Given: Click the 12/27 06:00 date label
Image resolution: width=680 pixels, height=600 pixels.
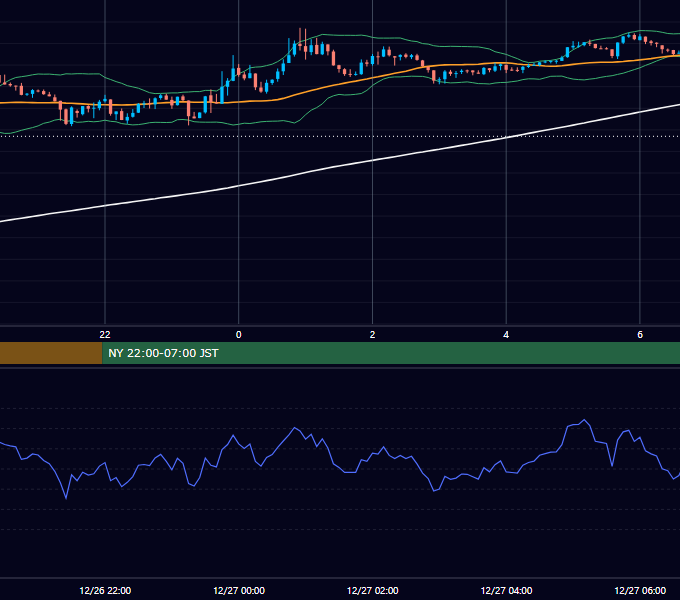Looking at the screenshot, I should point(640,590).
